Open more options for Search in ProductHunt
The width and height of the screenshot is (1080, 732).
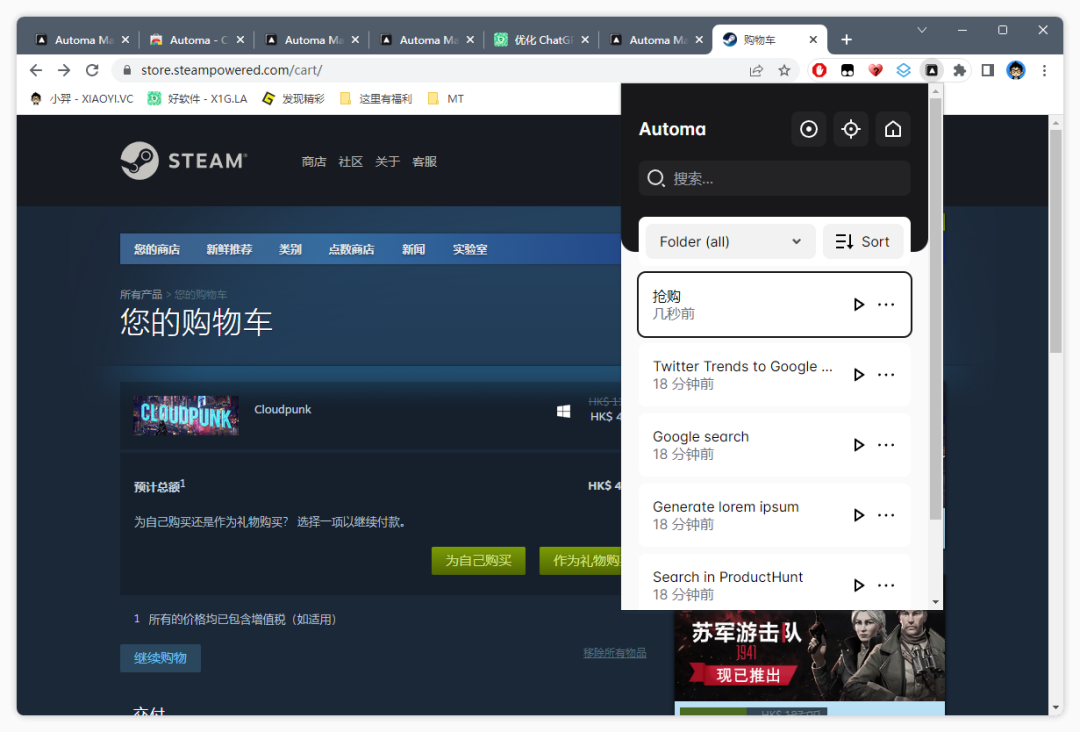(x=886, y=585)
